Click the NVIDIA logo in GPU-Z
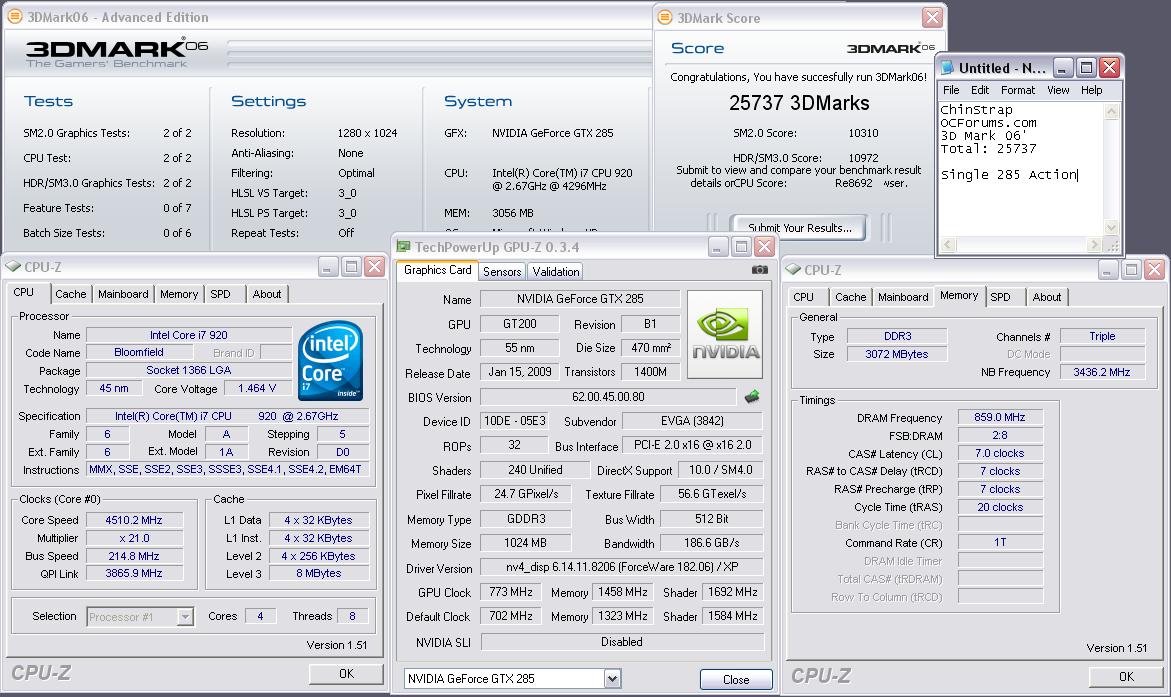 (725, 335)
